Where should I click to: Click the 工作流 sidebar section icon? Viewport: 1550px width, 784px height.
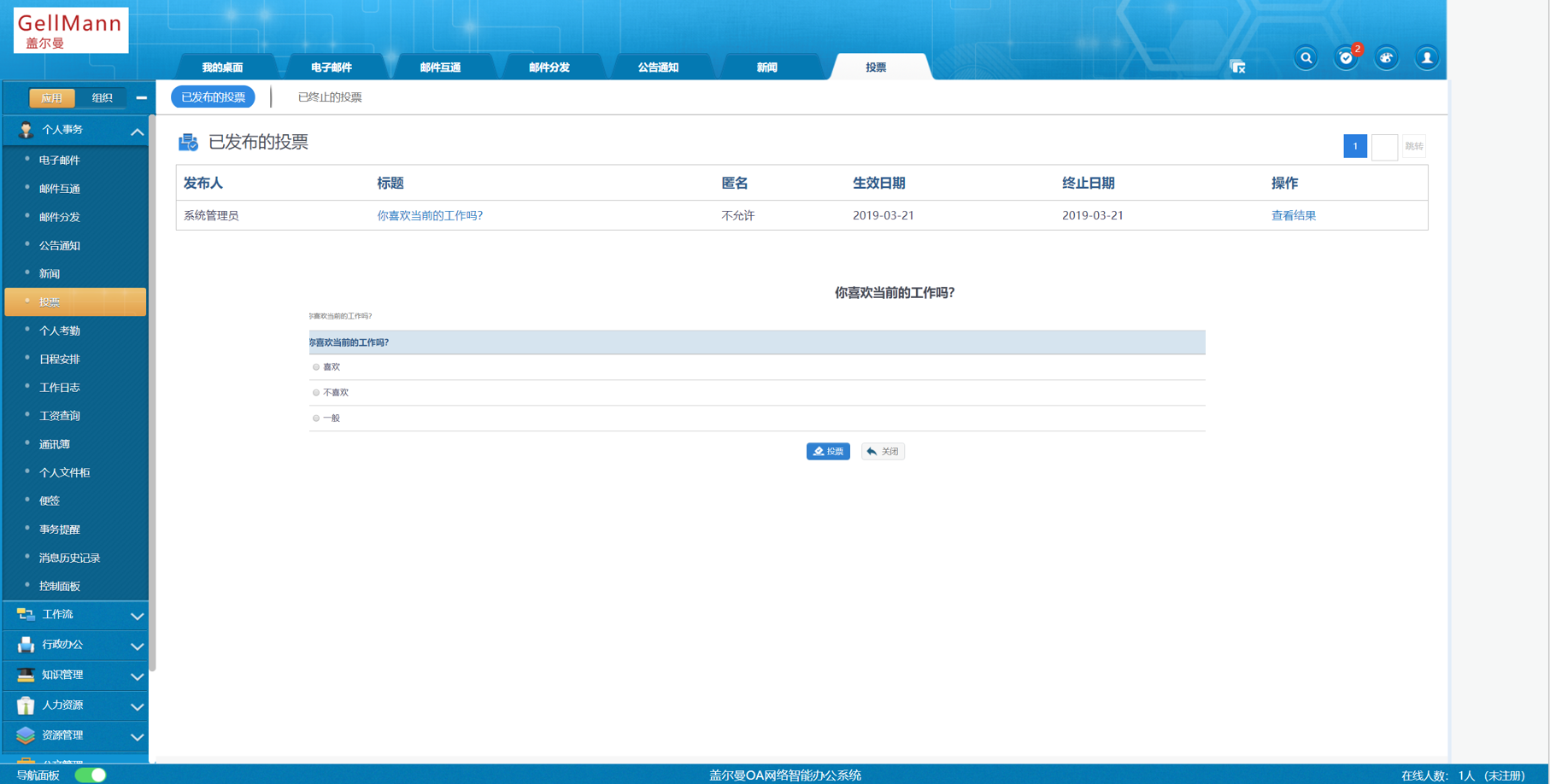tap(26, 615)
